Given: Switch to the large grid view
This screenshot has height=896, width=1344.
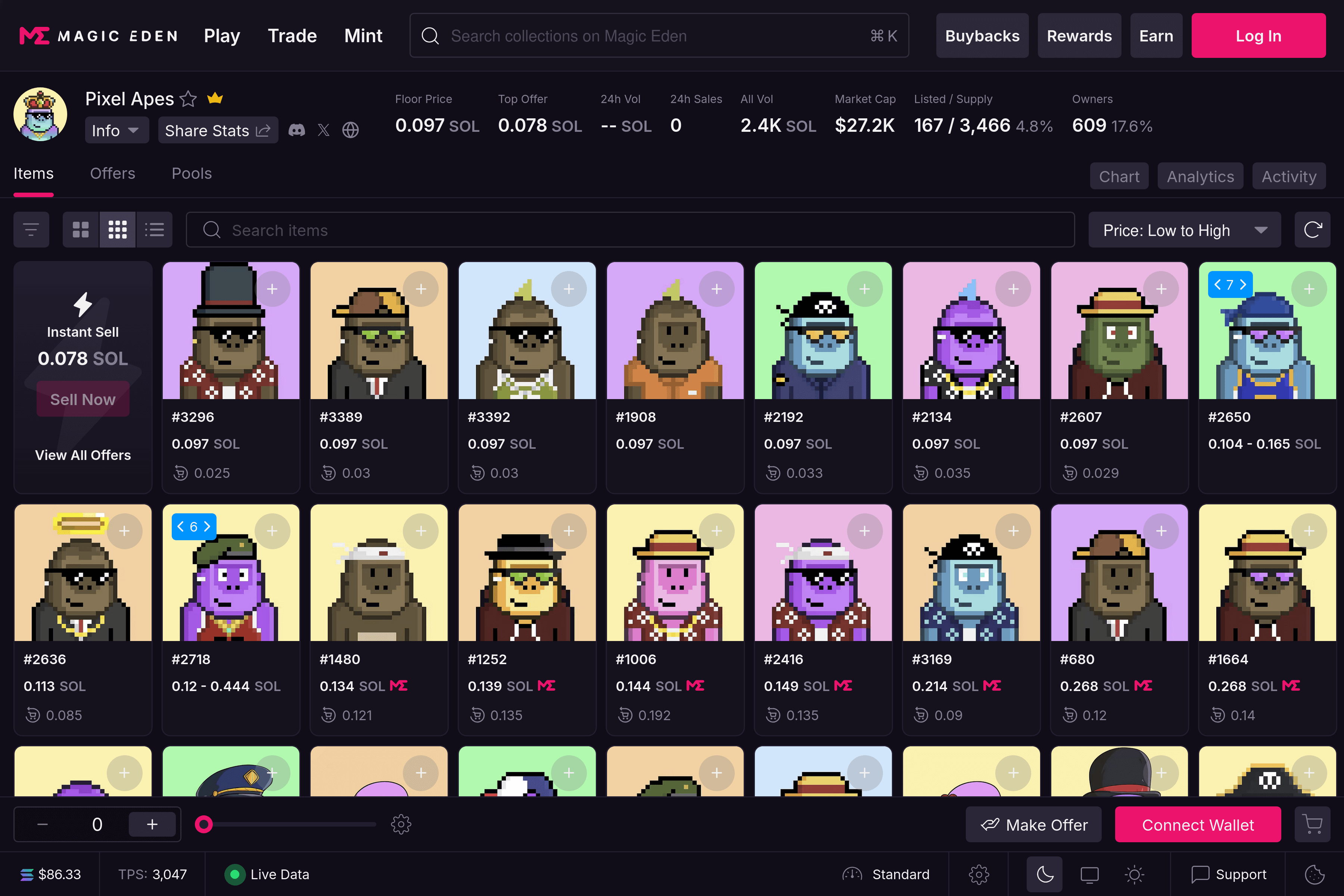Looking at the screenshot, I should (x=80, y=229).
